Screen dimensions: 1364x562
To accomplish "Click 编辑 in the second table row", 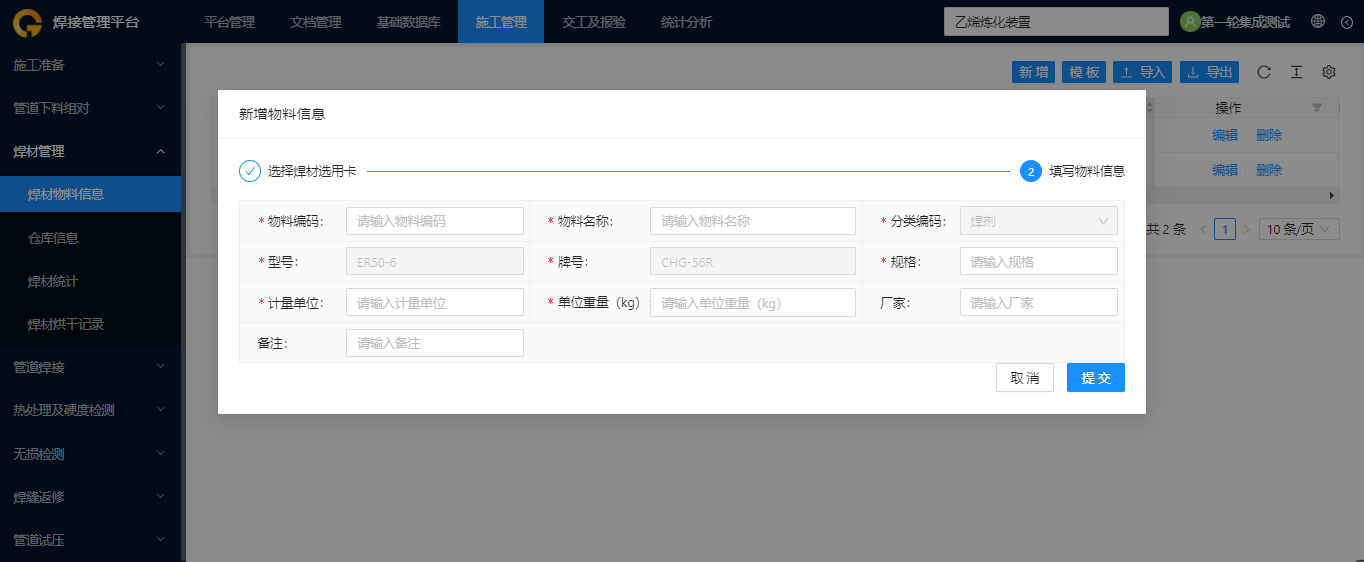I will pos(1225,170).
